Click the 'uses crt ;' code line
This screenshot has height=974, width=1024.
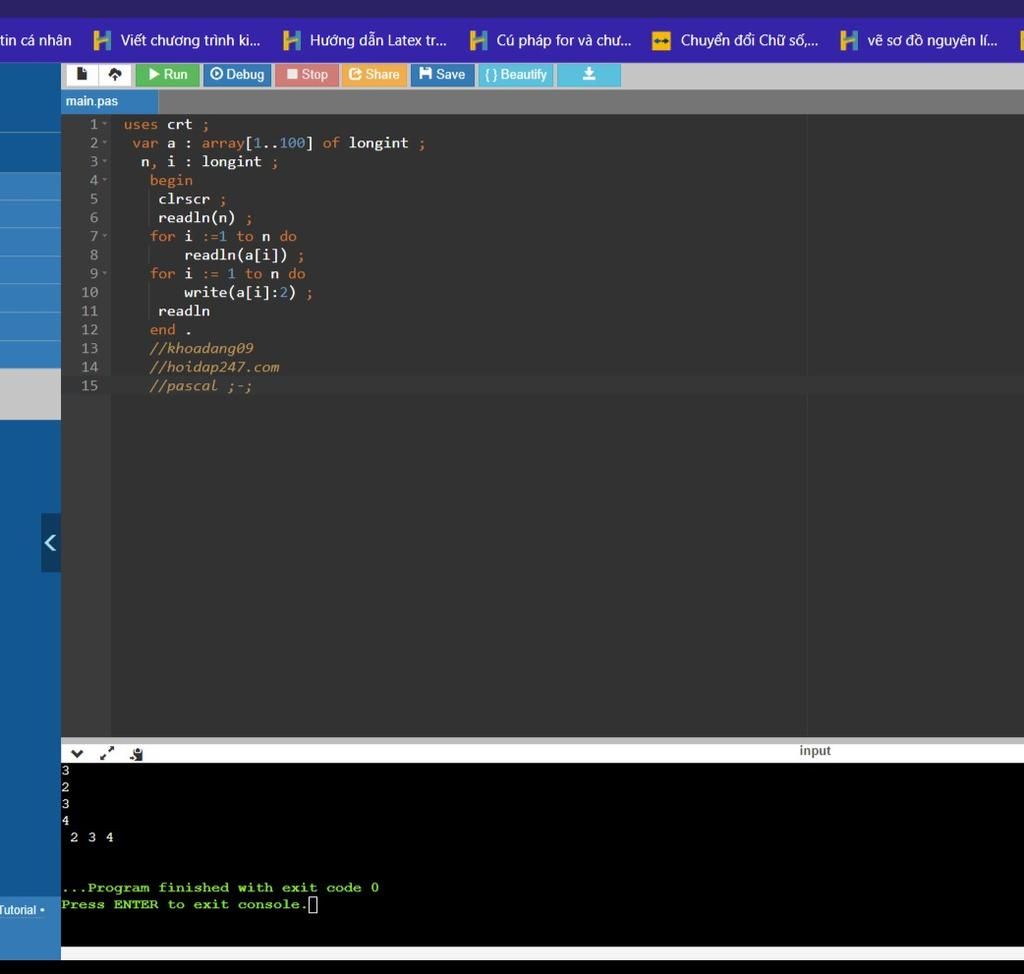[x=167, y=124]
